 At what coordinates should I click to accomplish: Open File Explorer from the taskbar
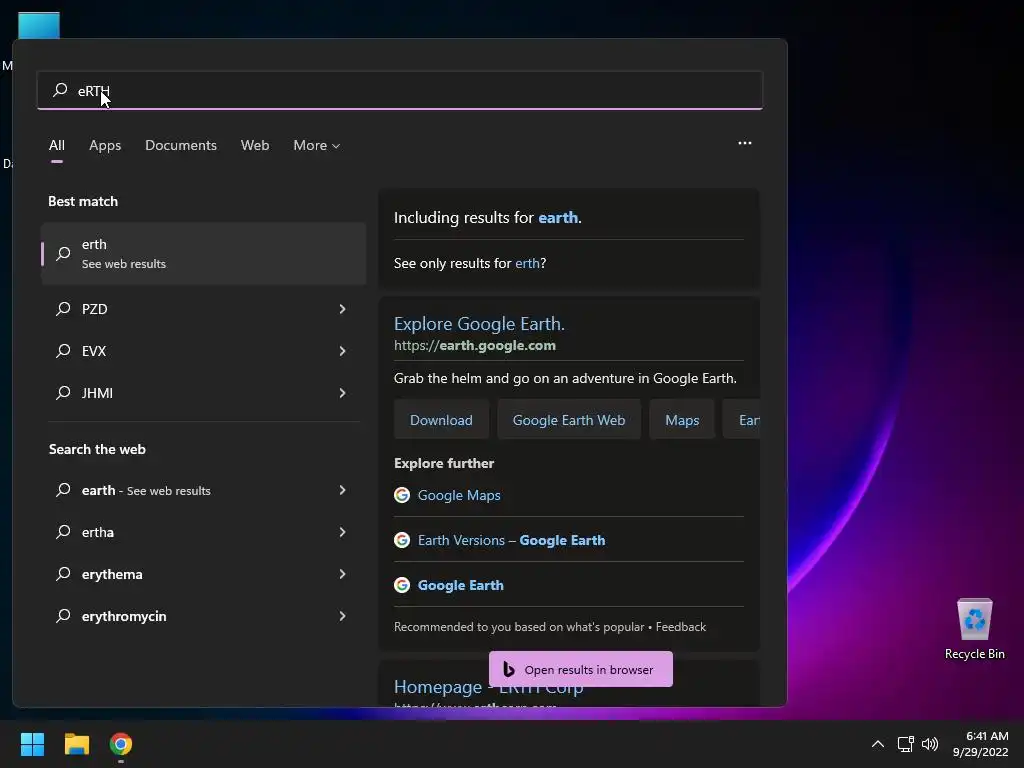(x=76, y=744)
